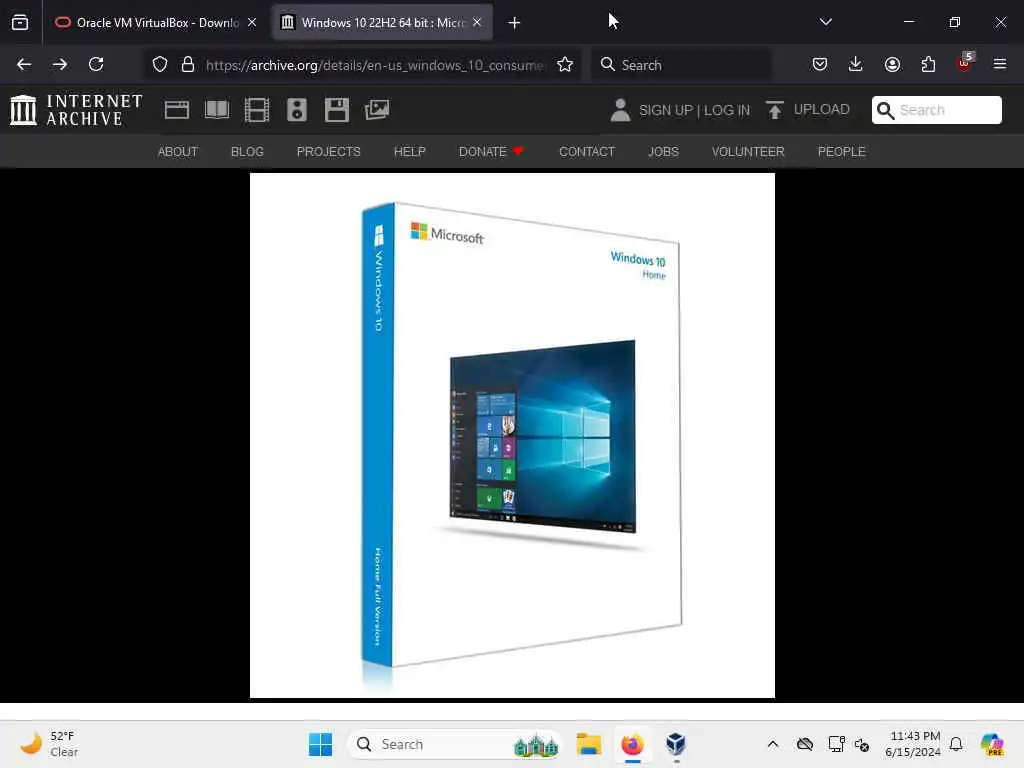Open Firefox account icon
The width and height of the screenshot is (1024, 768).
coord(892,64)
